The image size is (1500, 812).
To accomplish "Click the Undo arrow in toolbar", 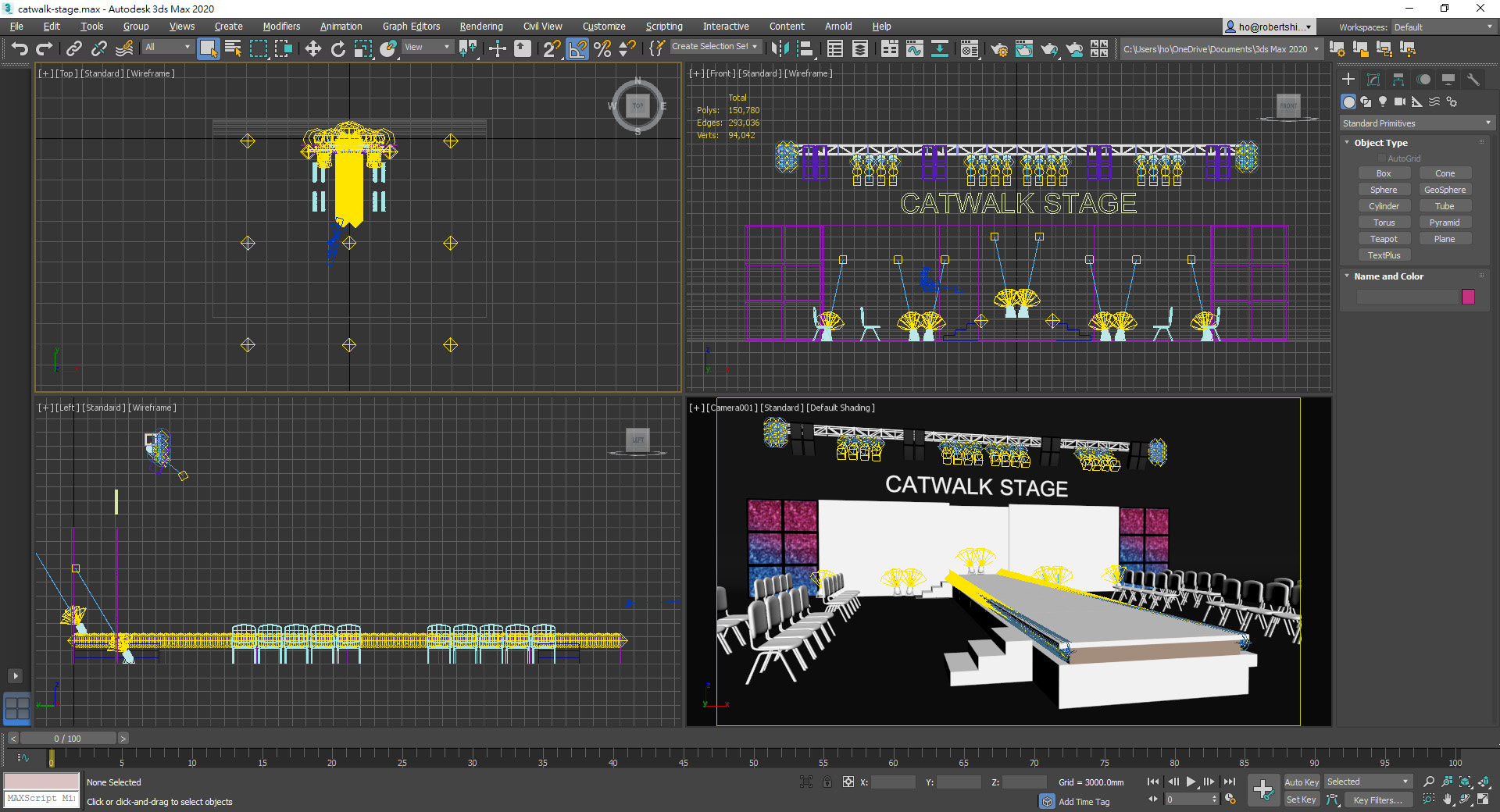I will tap(20, 49).
